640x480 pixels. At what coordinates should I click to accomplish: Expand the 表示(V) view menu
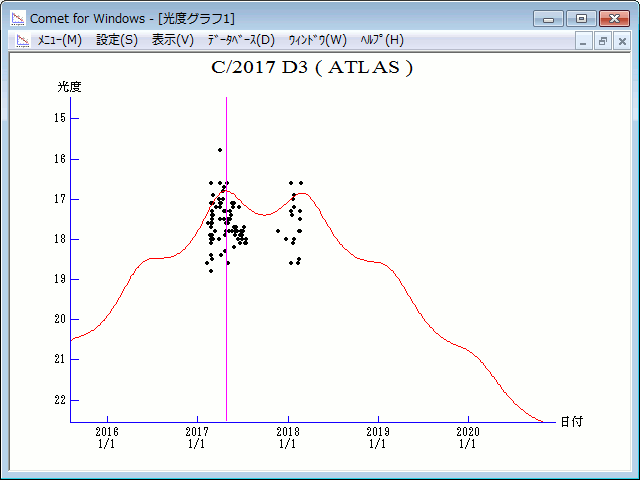pos(172,40)
